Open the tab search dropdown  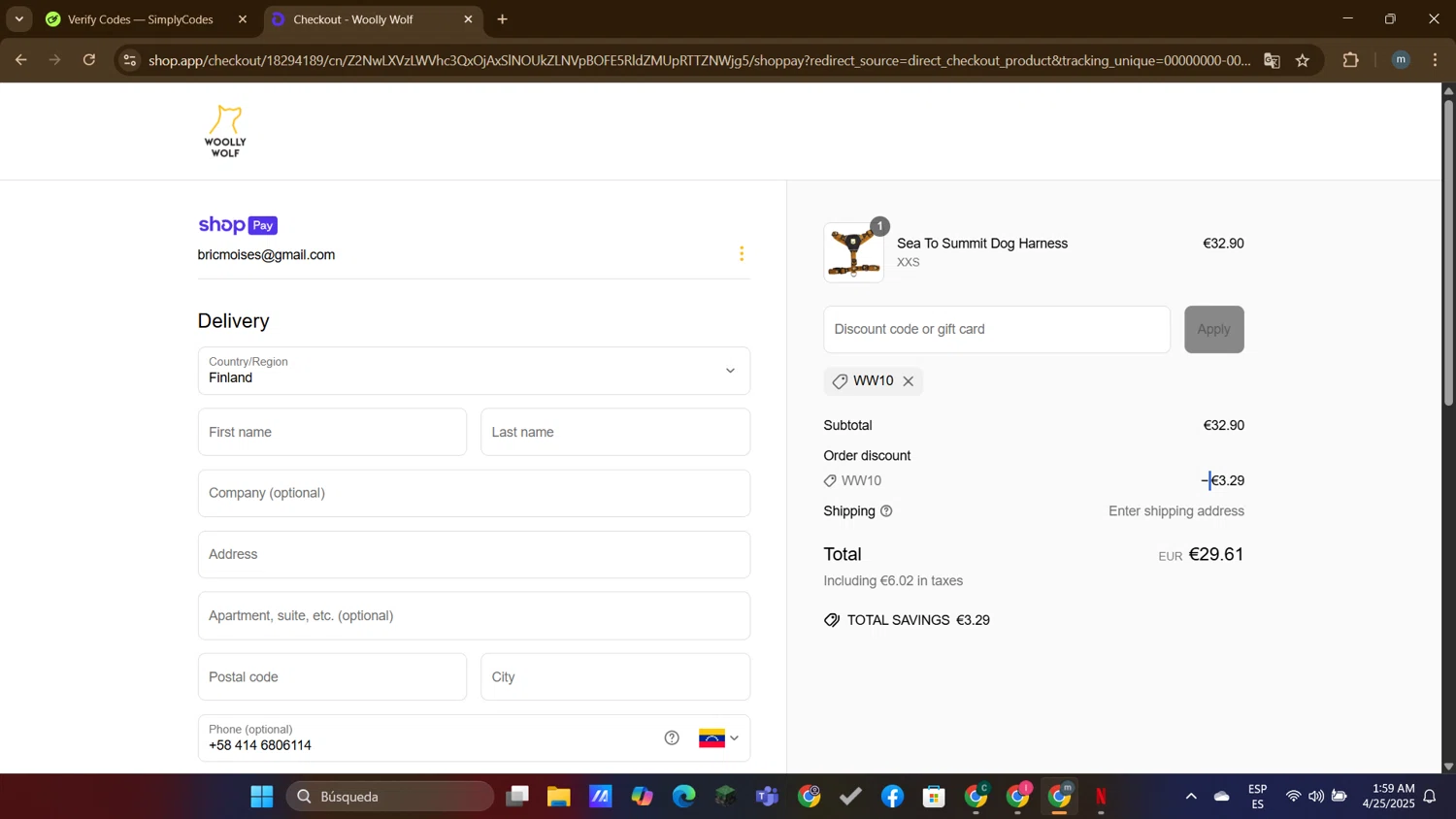coord(18,19)
